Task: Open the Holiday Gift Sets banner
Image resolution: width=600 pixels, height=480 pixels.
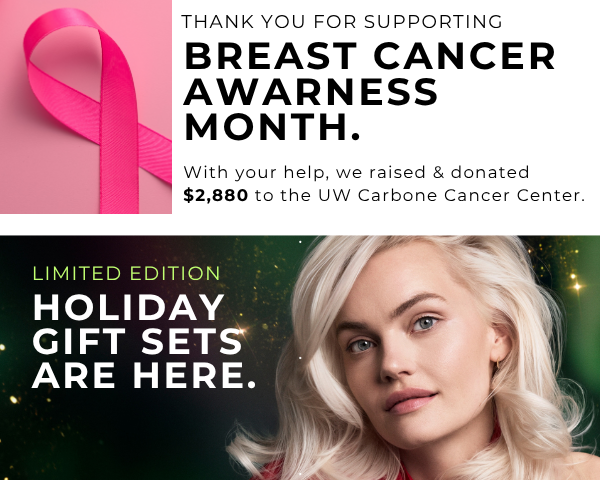Action: pos(300,358)
